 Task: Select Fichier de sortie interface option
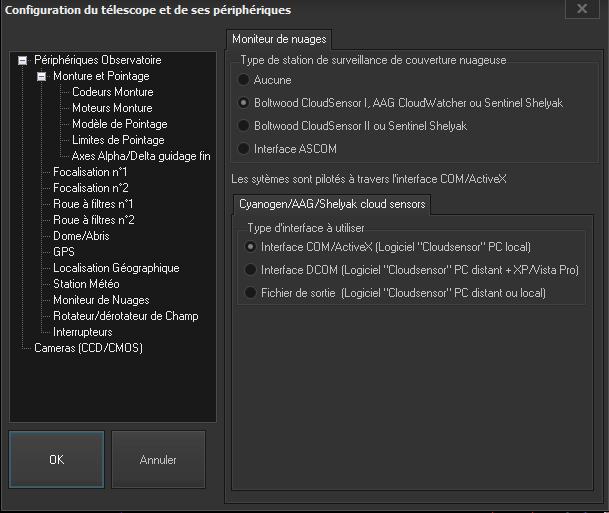251,293
